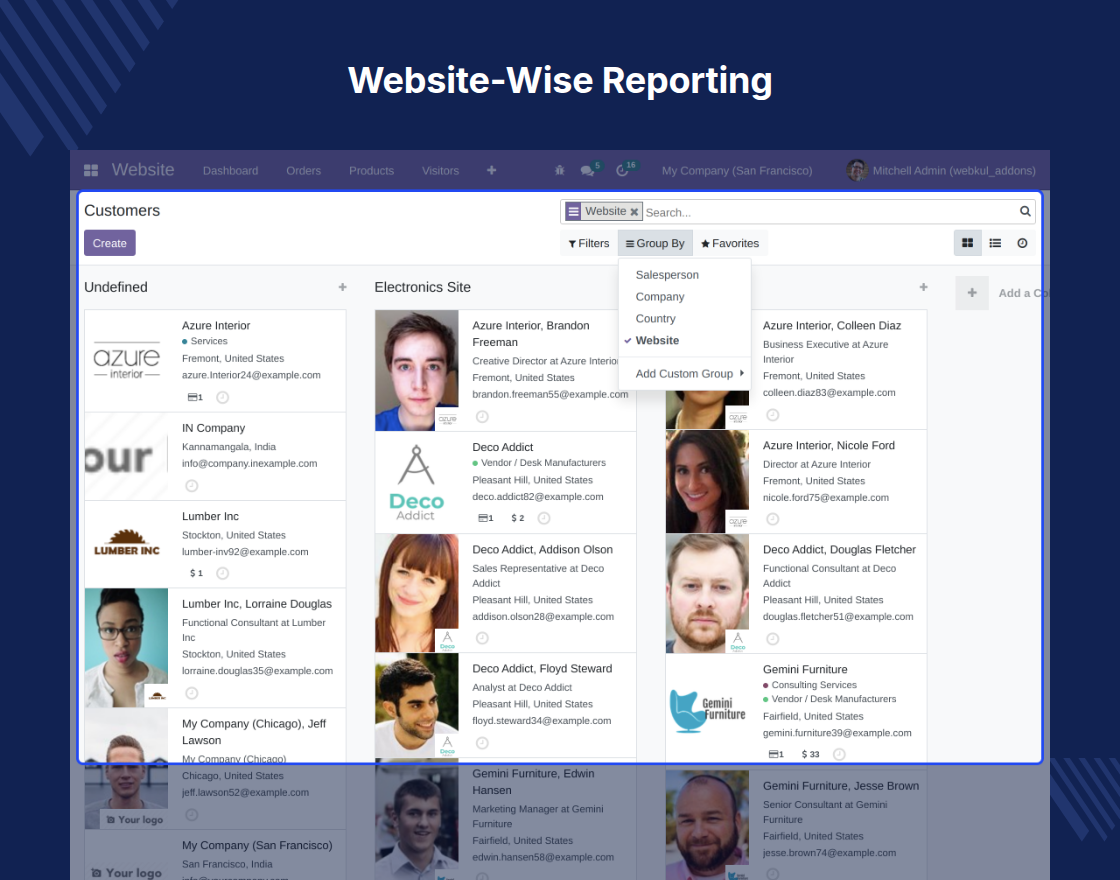
Task: Click the debug bug icon in navbar
Action: [559, 170]
